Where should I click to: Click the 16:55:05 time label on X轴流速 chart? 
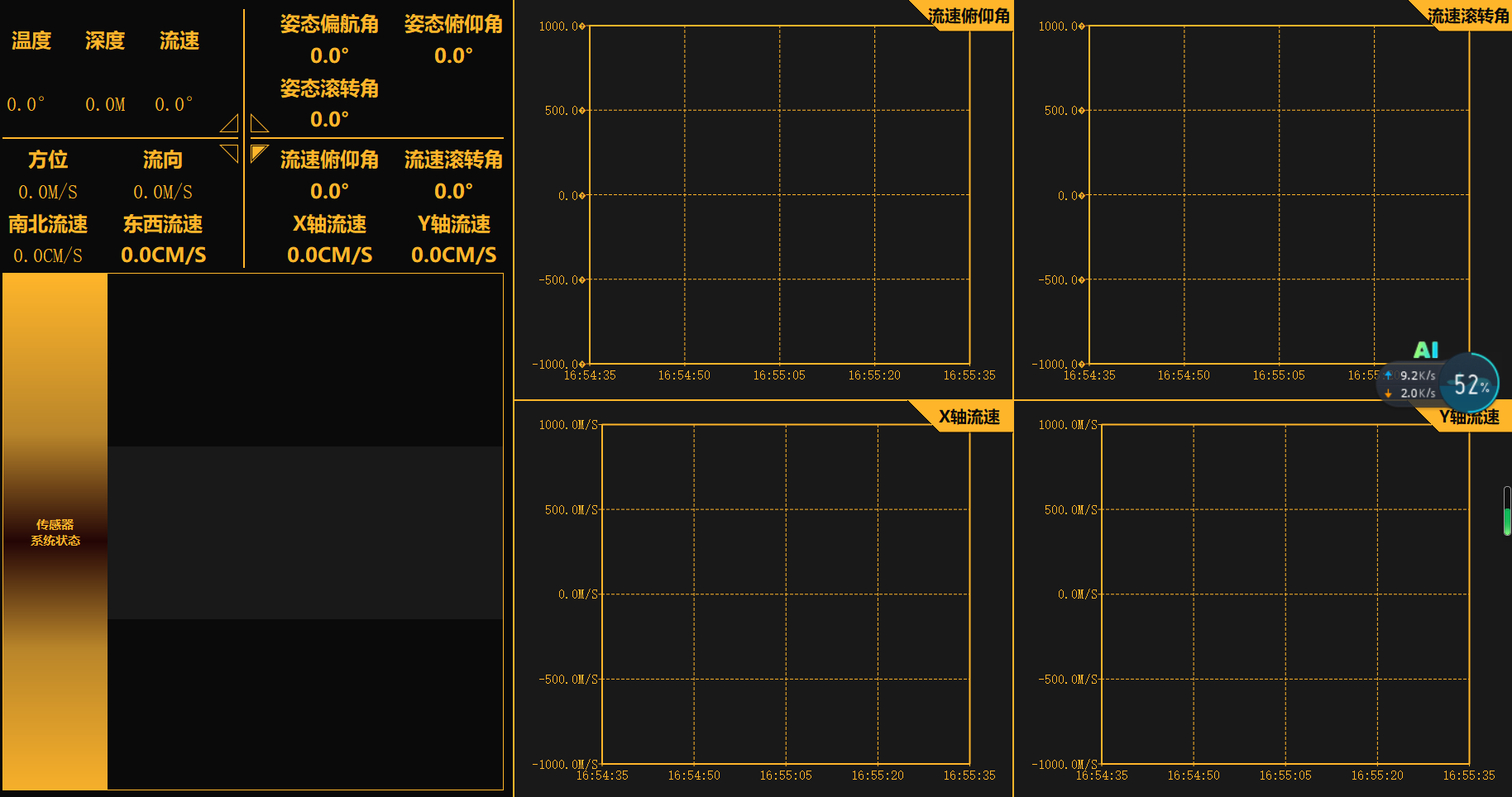[x=786, y=776]
